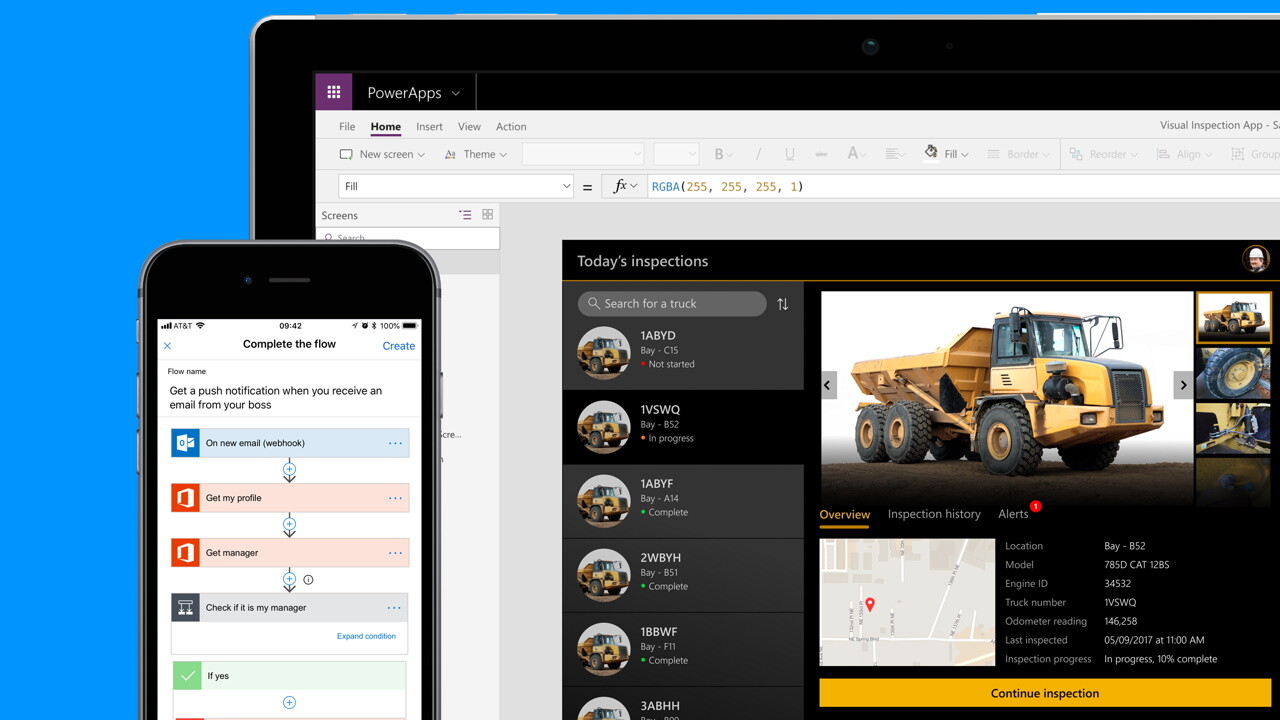Viewport: 1280px width, 720px height.
Task: Expand the Fill property dropdown
Action: [x=566, y=186]
